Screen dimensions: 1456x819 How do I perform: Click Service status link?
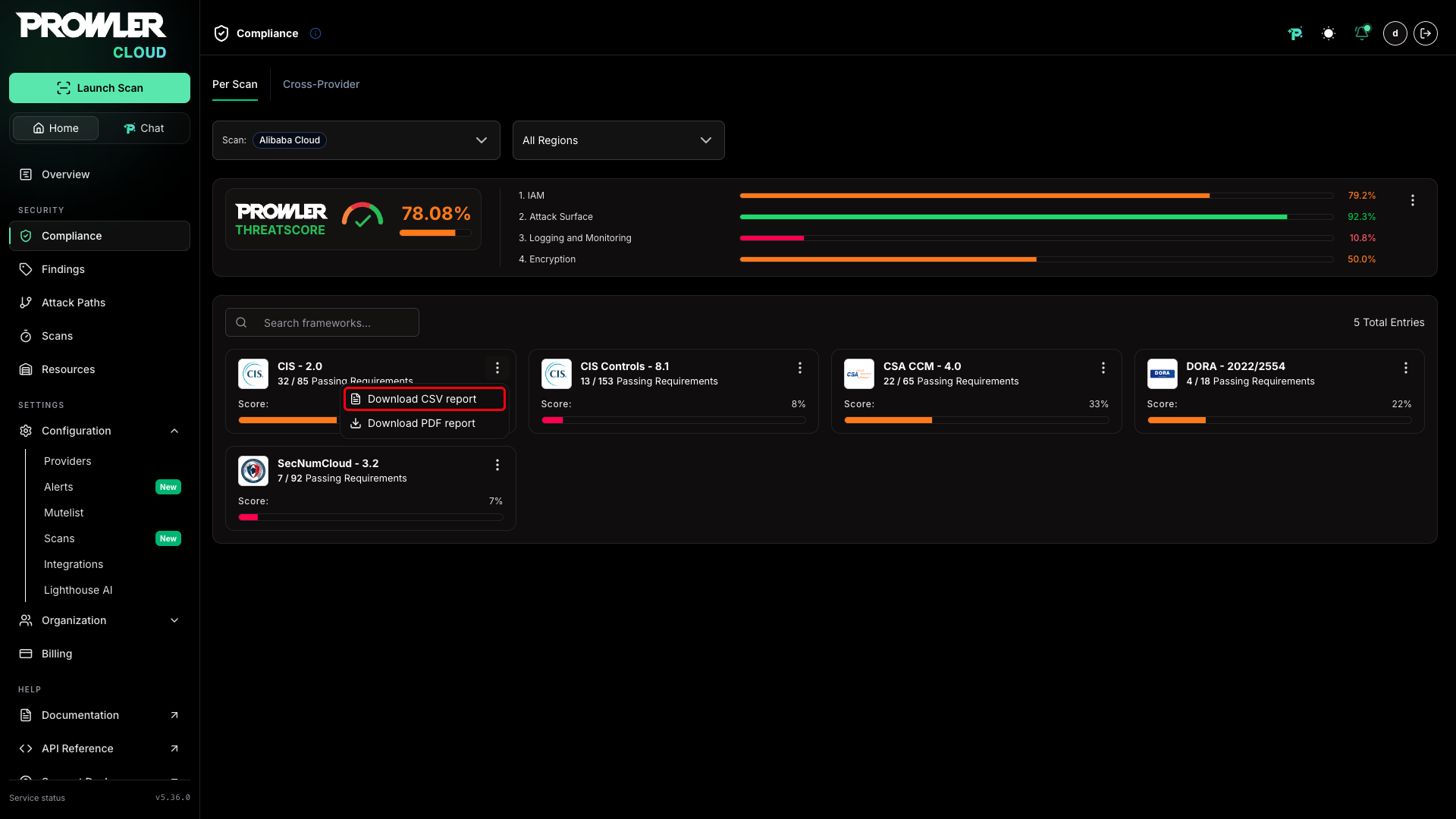click(x=37, y=798)
